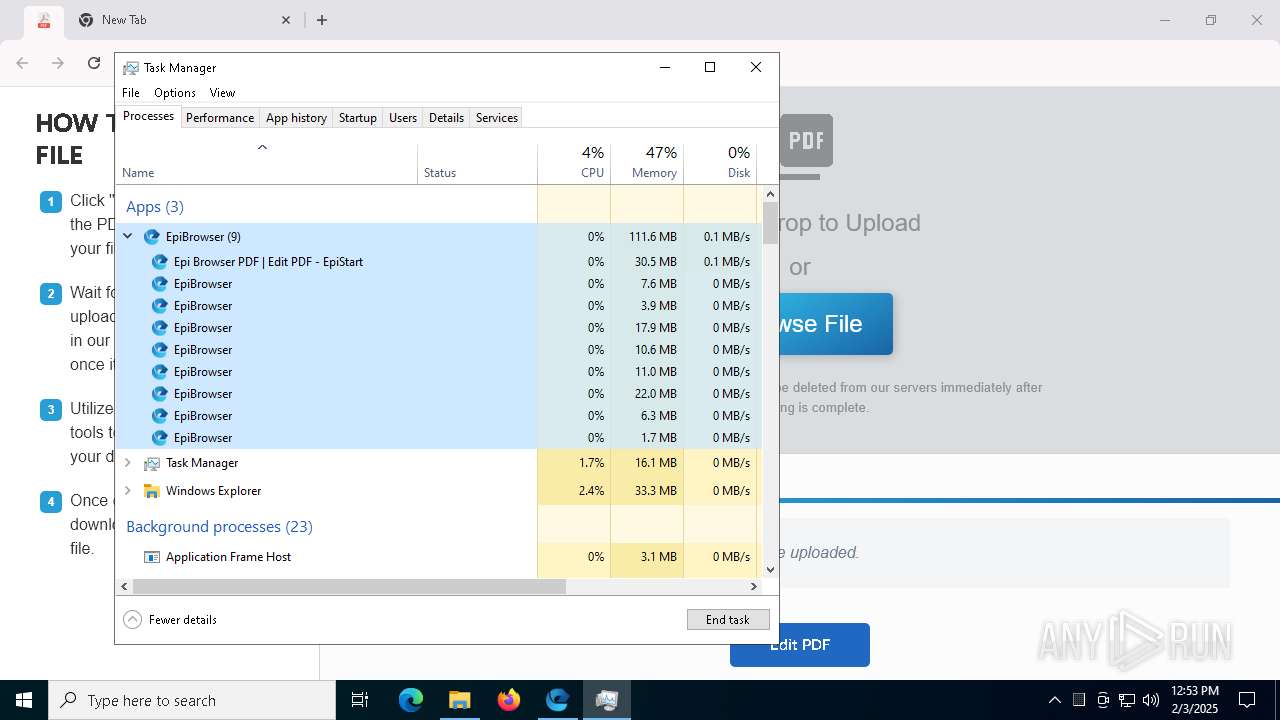
Task: Switch to the Startup tab
Action: pyautogui.click(x=357, y=118)
